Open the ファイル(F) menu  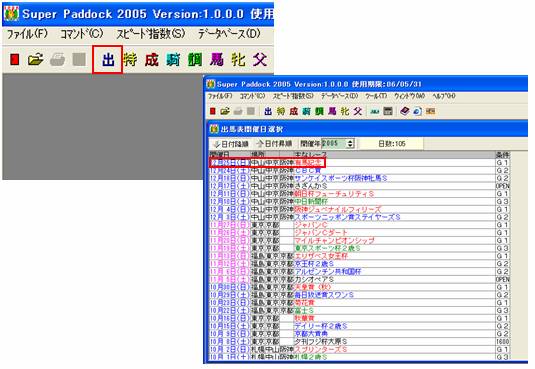coord(27,34)
